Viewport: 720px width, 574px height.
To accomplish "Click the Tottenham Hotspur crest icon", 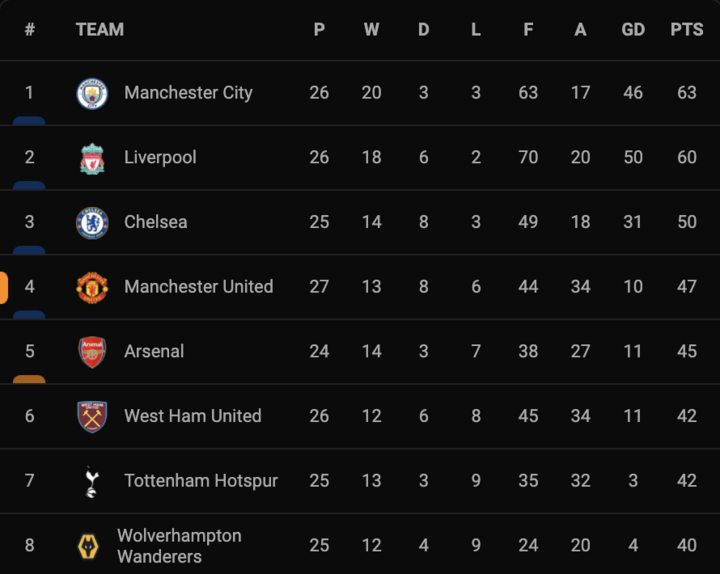I will pos(93,481).
